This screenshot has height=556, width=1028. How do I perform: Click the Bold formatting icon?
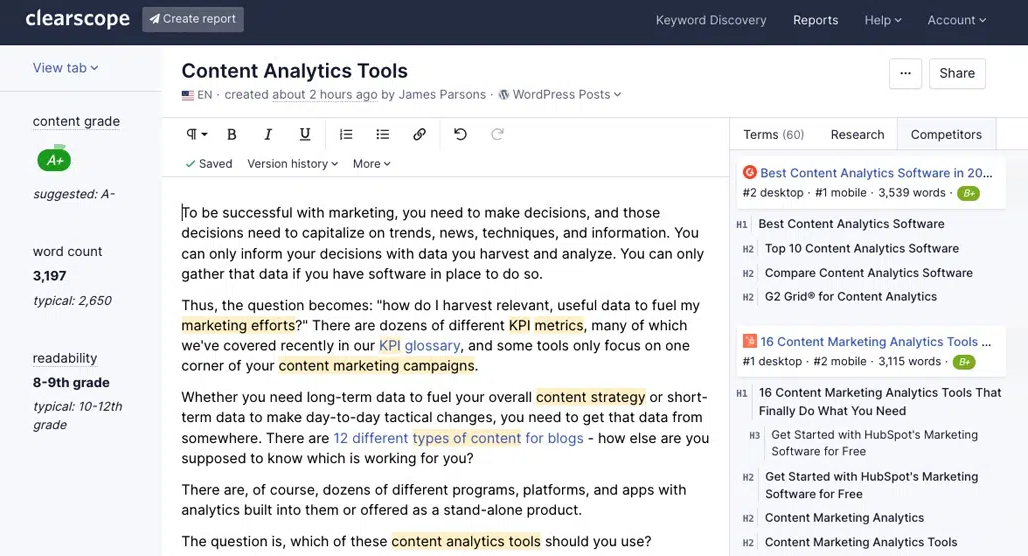pos(231,134)
